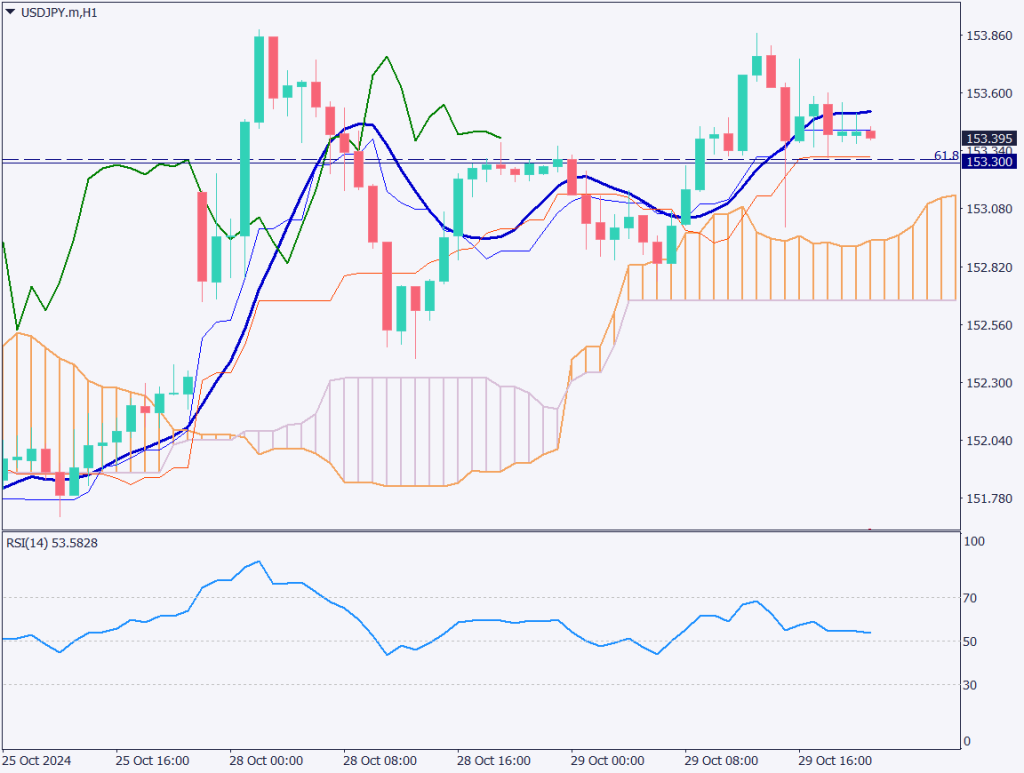Click the 25 Oct 2024 date label
This screenshot has height=773, width=1024.
[x=37, y=759]
